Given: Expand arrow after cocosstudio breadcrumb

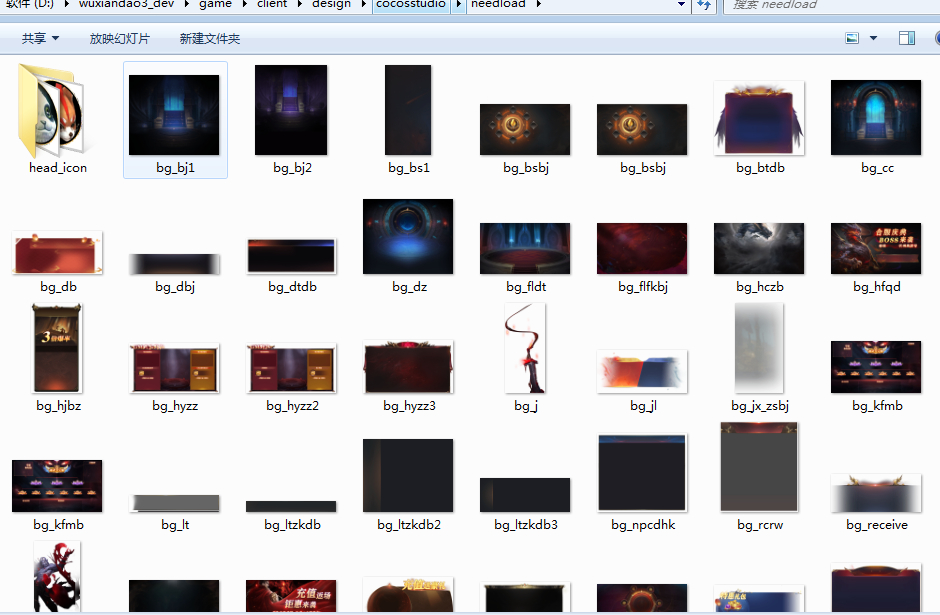Looking at the screenshot, I should tap(459, 5).
